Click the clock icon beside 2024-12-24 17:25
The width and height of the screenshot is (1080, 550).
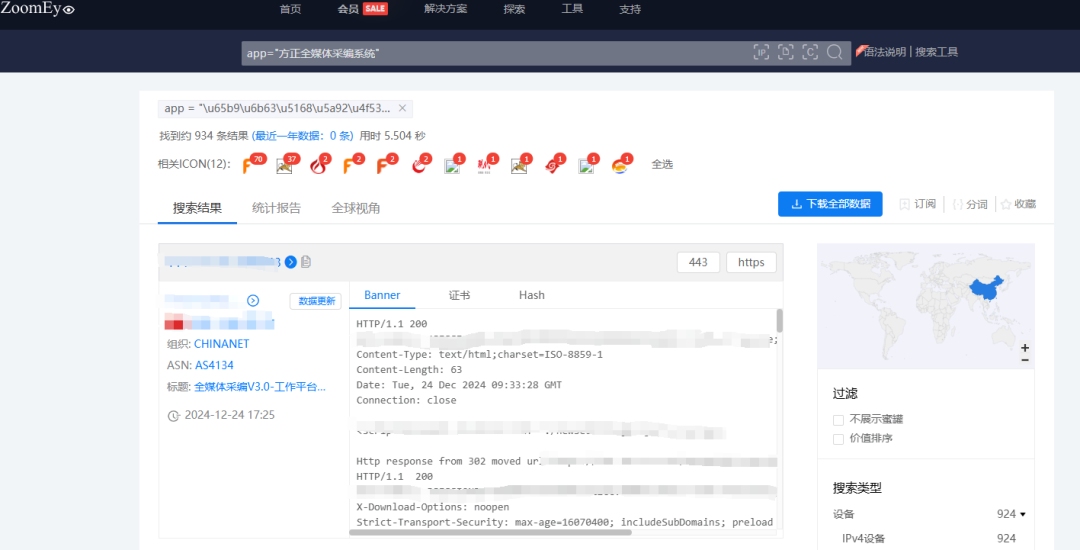[x=174, y=416]
